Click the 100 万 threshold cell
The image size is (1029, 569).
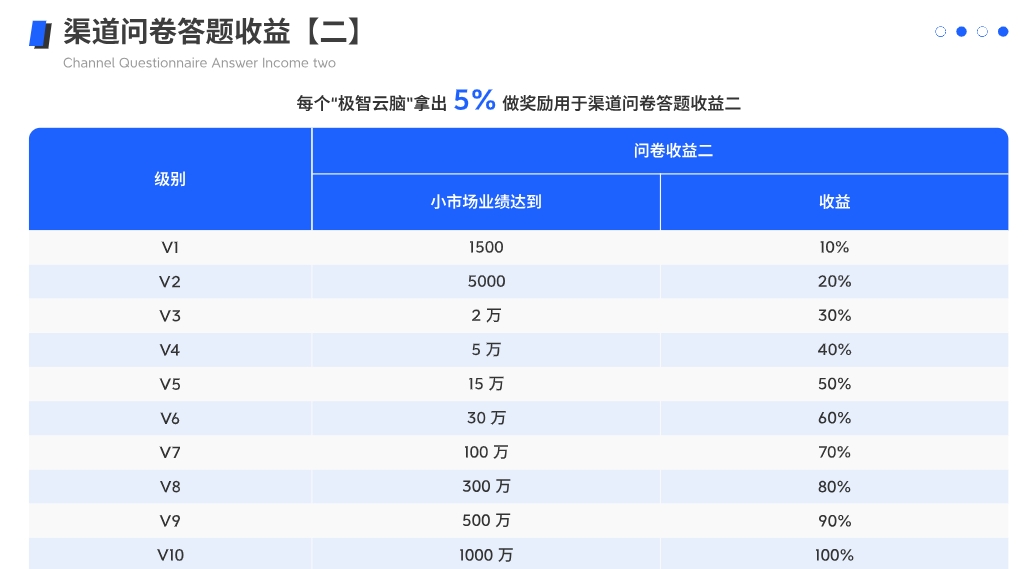point(486,452)
